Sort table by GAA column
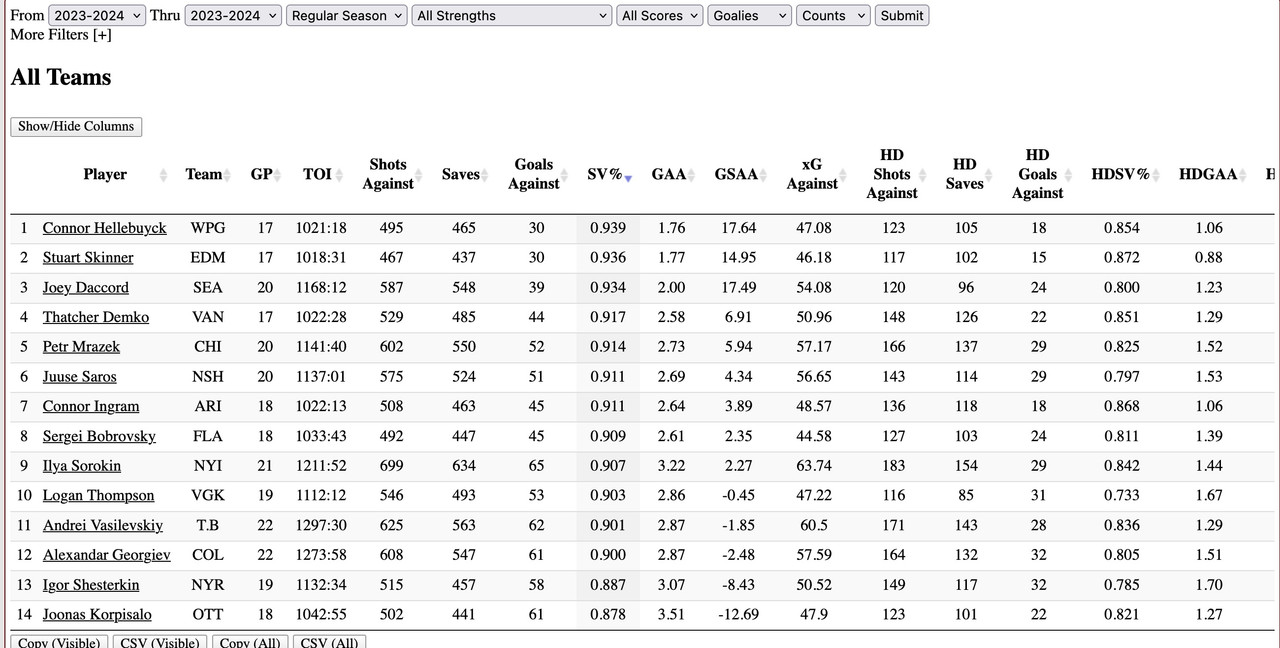This screenshot has width=1280, height=648. 669,174
